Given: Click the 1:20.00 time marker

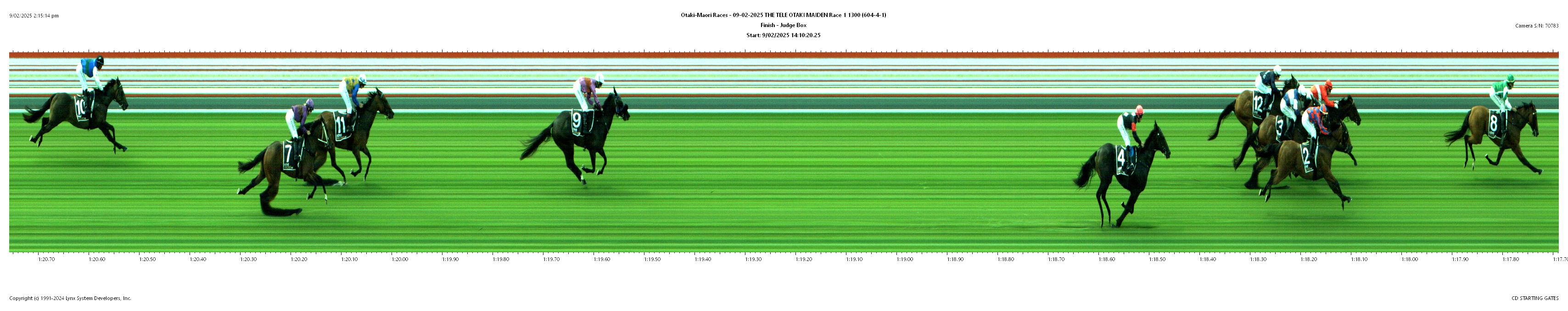Looking at the screenshot, I should tap(399, 259).
